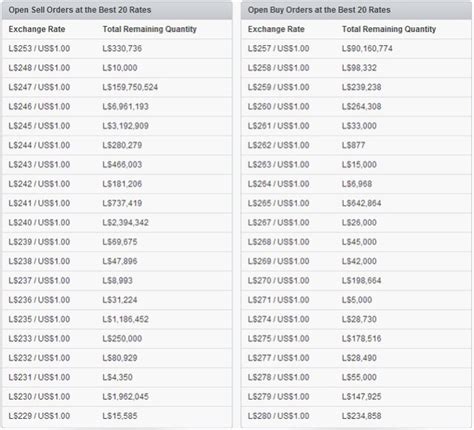Click sell table Total Remaining Quantity header
The height and width of the screenshot is (430, 474).
pyautogui.click(x=150, y=29)
